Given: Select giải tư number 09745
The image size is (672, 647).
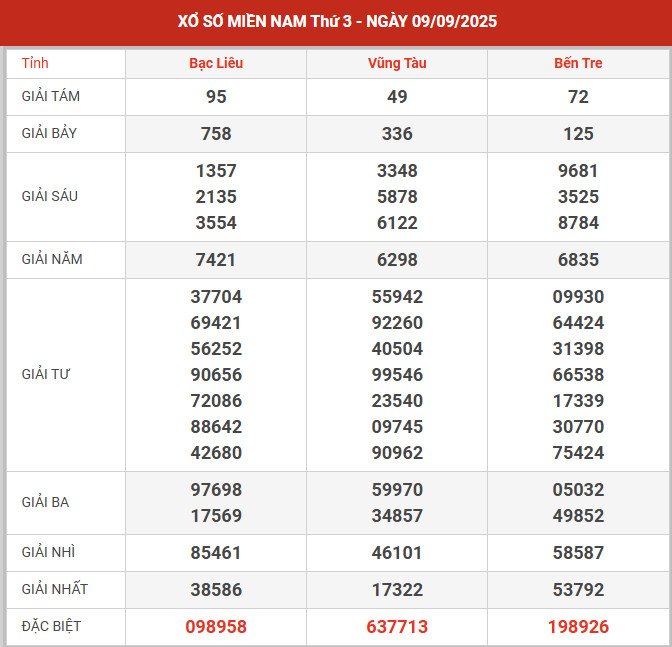Looking at the screenshot, I should click(x=397, y=427).
